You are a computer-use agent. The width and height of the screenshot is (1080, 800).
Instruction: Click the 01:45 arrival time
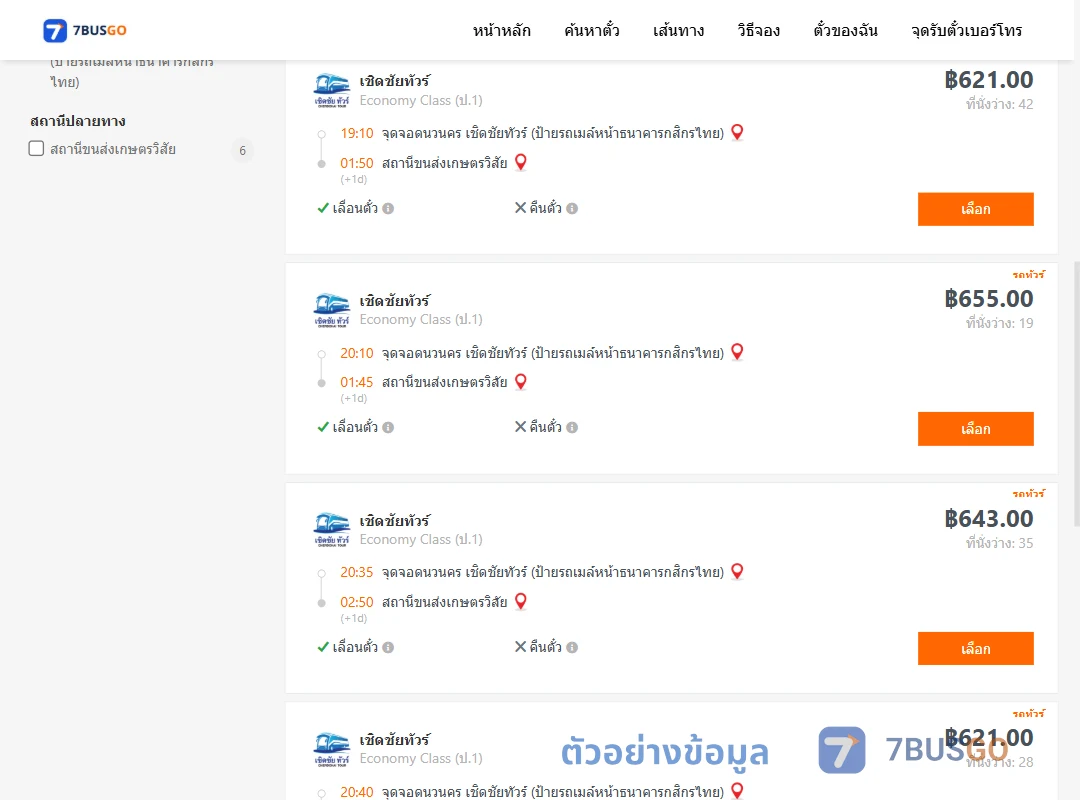tap(357, 382)
